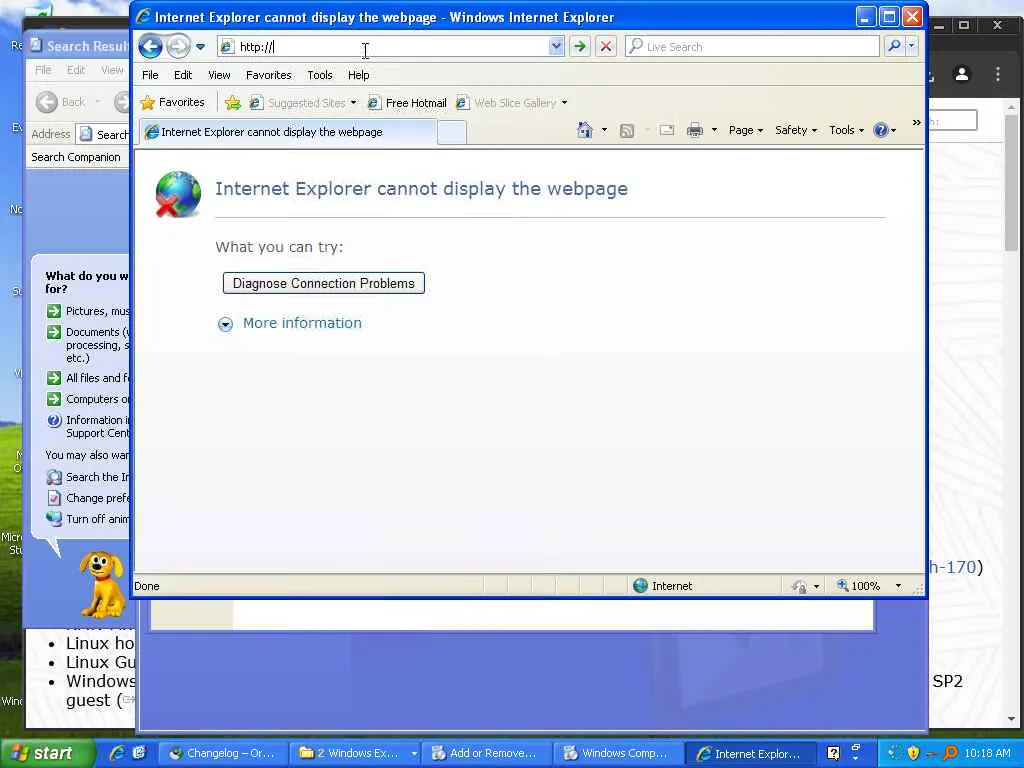Viewport: 1024px width, 768px height.
Task: Click Add to Favorites Bar star icon
Action: coord(232,103)
